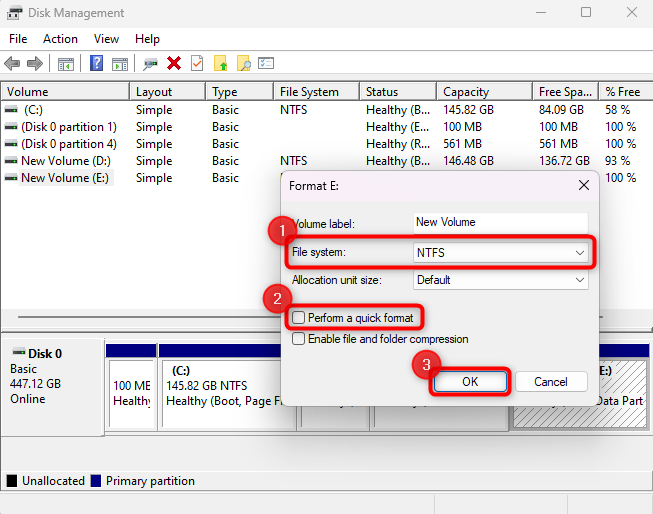Viewport: 653px width, 514px height.
Task: Sort by the Capacity column header
Action: coord(466,92)
